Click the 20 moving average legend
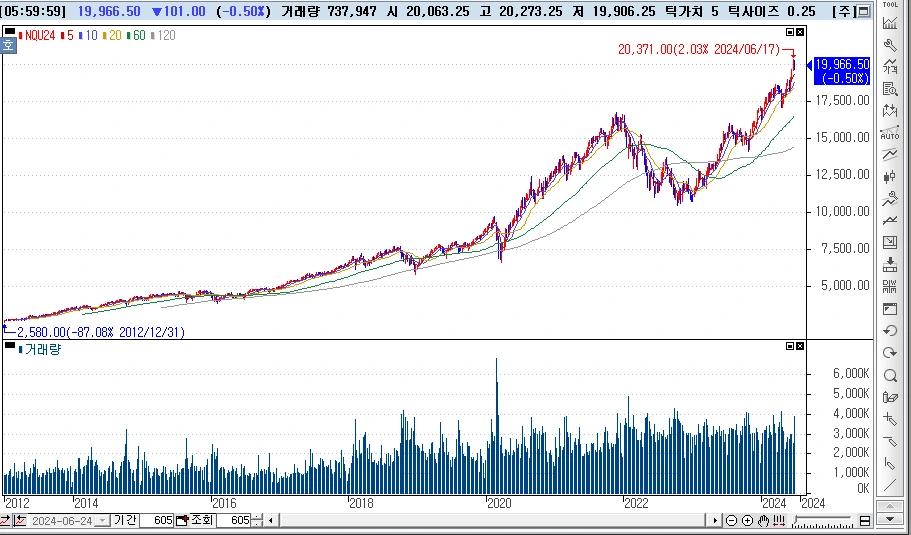The image size is (911, 535). click(112, 35)
